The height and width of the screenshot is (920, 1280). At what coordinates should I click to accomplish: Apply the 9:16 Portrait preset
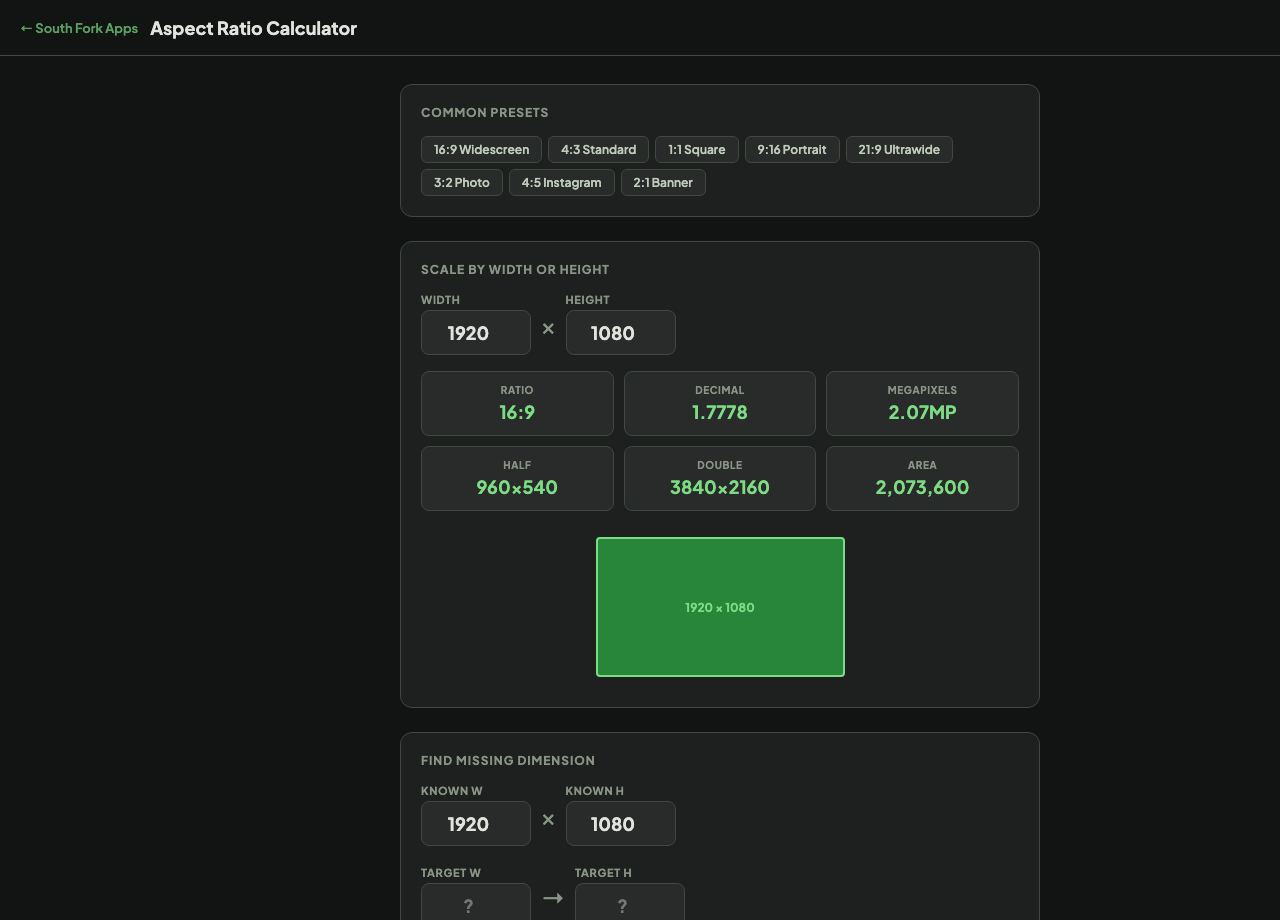point(792,150)
